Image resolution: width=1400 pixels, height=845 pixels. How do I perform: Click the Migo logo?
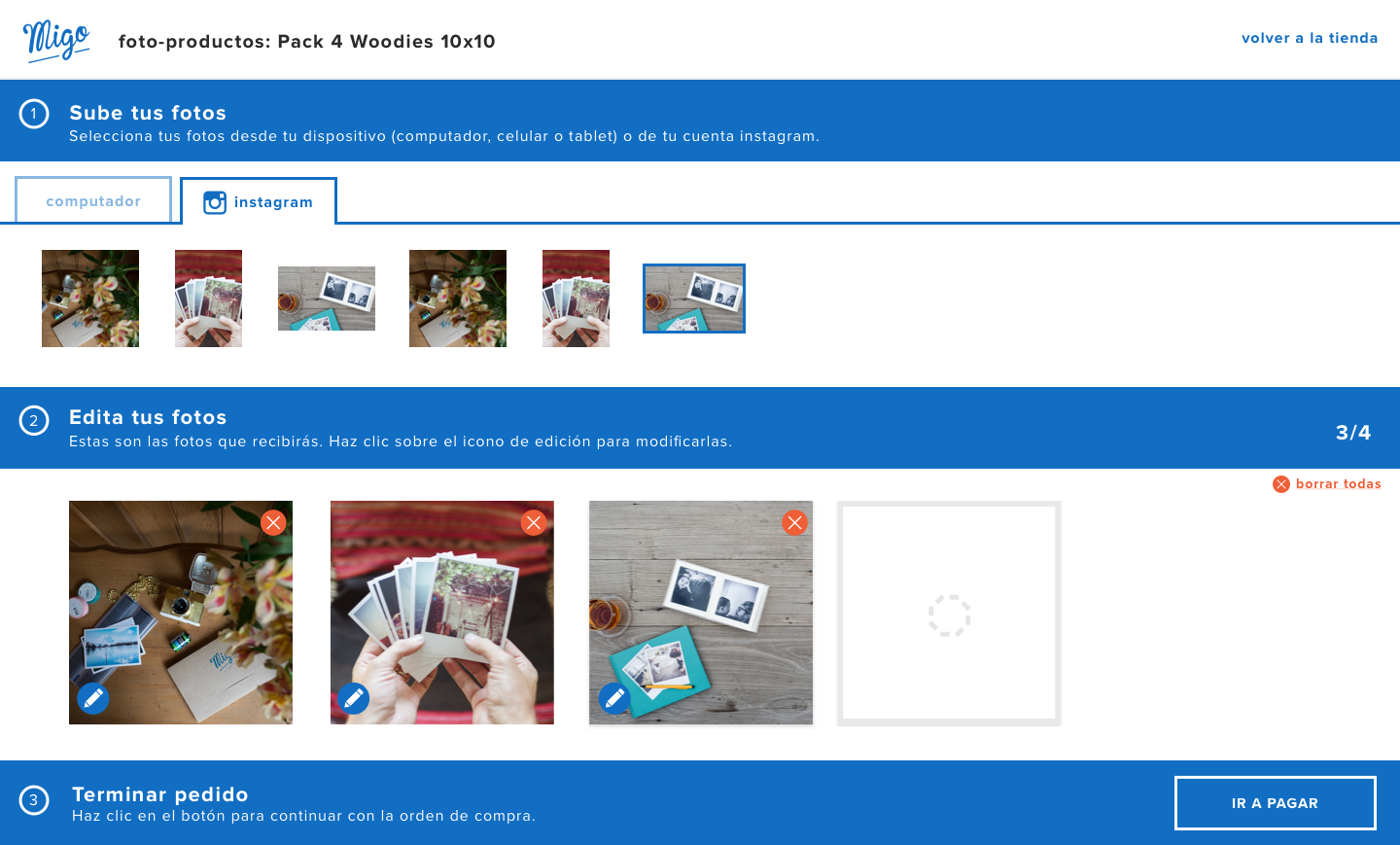click(56, 40)
